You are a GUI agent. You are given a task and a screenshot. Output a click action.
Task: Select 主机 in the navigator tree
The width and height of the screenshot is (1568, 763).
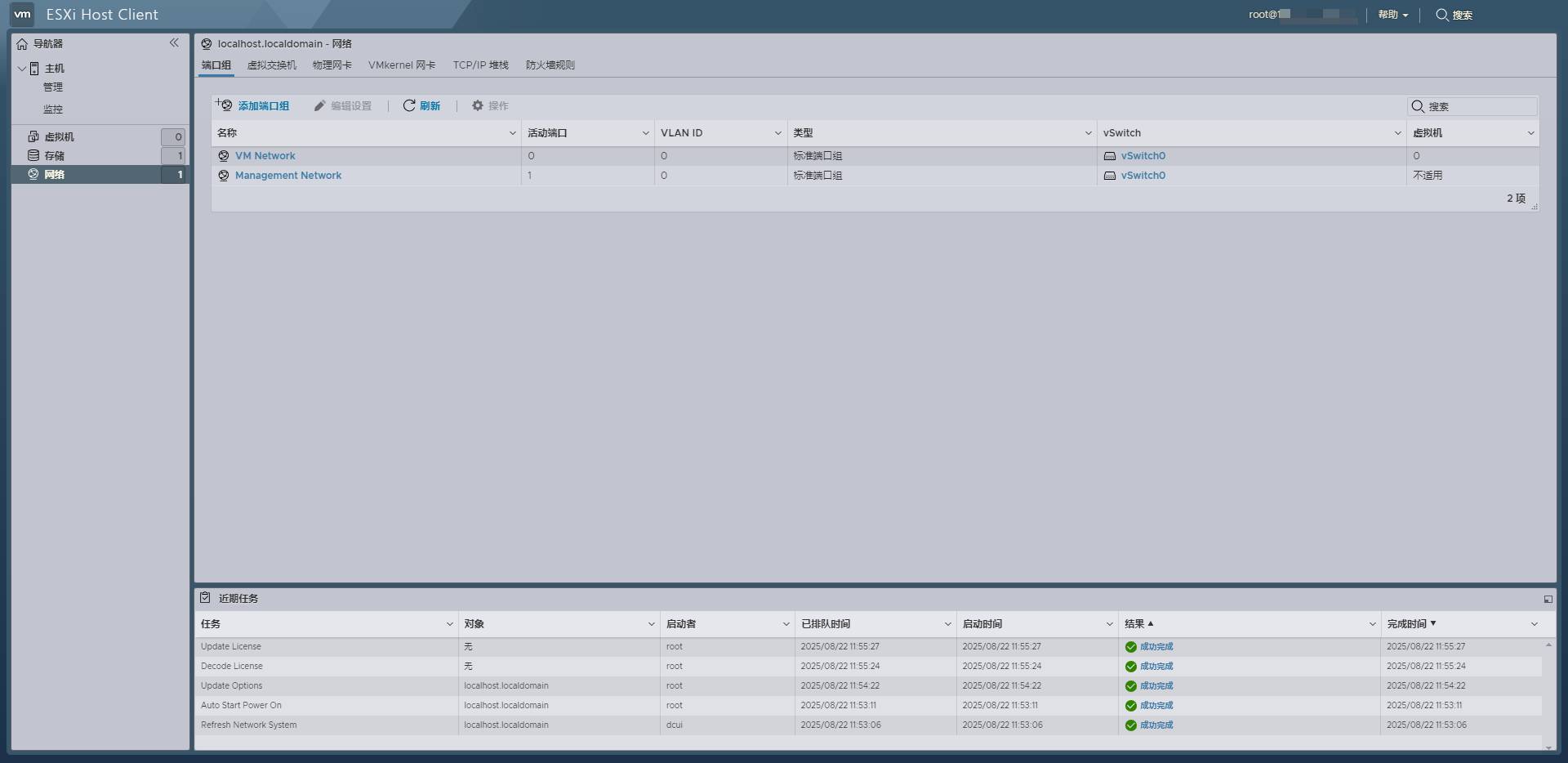(x=54, y=68)
